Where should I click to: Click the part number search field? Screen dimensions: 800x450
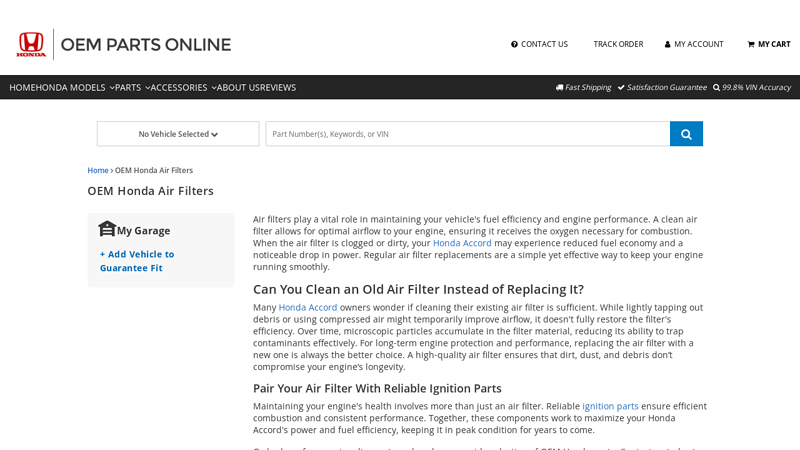pos(468,134)
